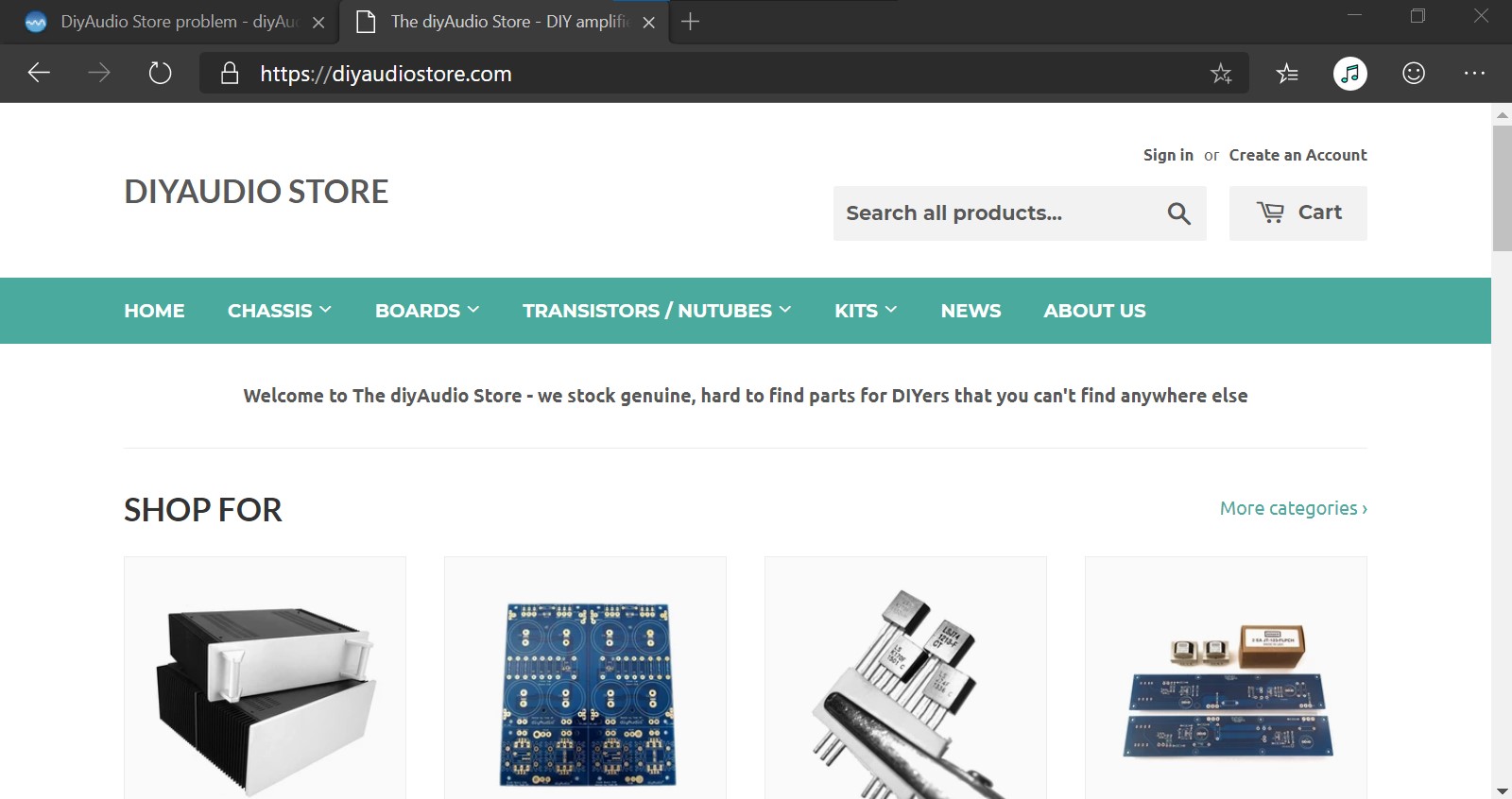View site security lock info

(x=230, y=73)
